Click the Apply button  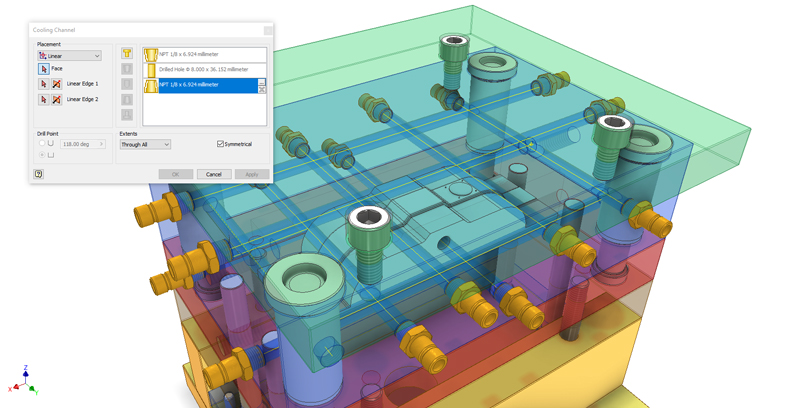pyautogui.click(x=252, y=174)
